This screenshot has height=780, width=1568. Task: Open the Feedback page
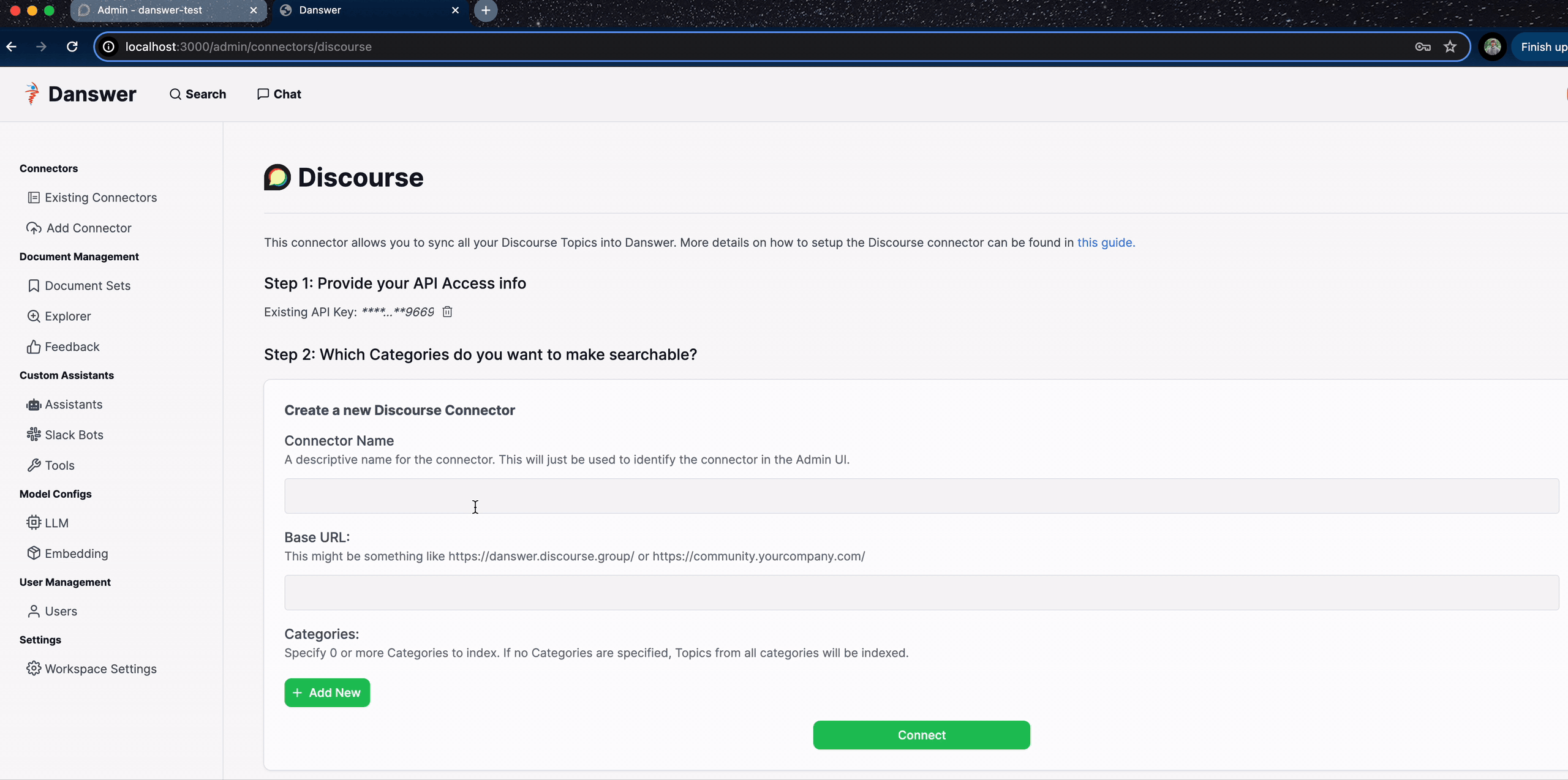(72, 346)
